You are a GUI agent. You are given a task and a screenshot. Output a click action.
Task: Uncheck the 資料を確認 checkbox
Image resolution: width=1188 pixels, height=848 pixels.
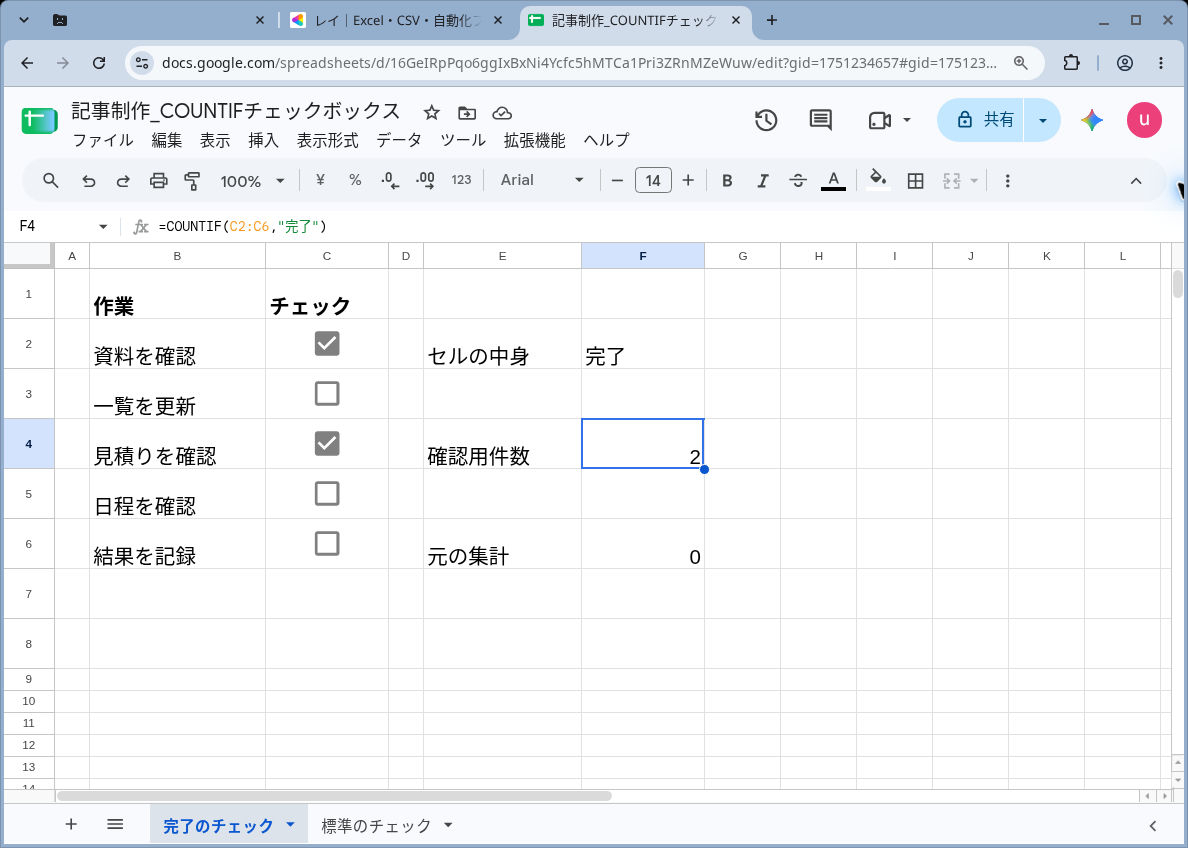pyautogui.click(x=327, y=343)
